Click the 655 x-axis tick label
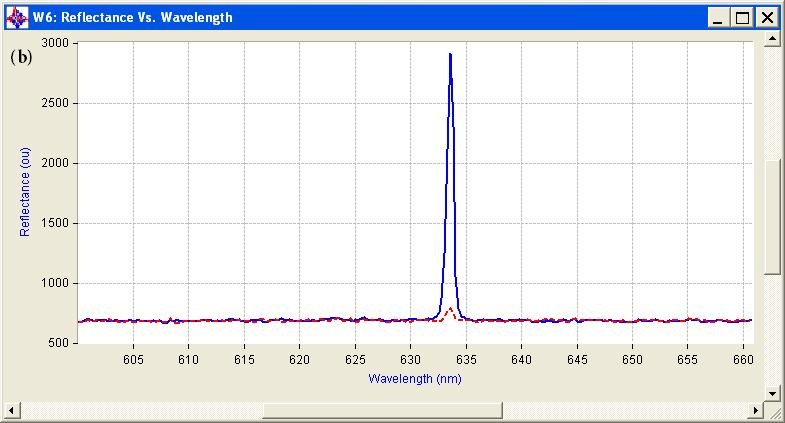This screenshot has height=423, width=785. 687,359
